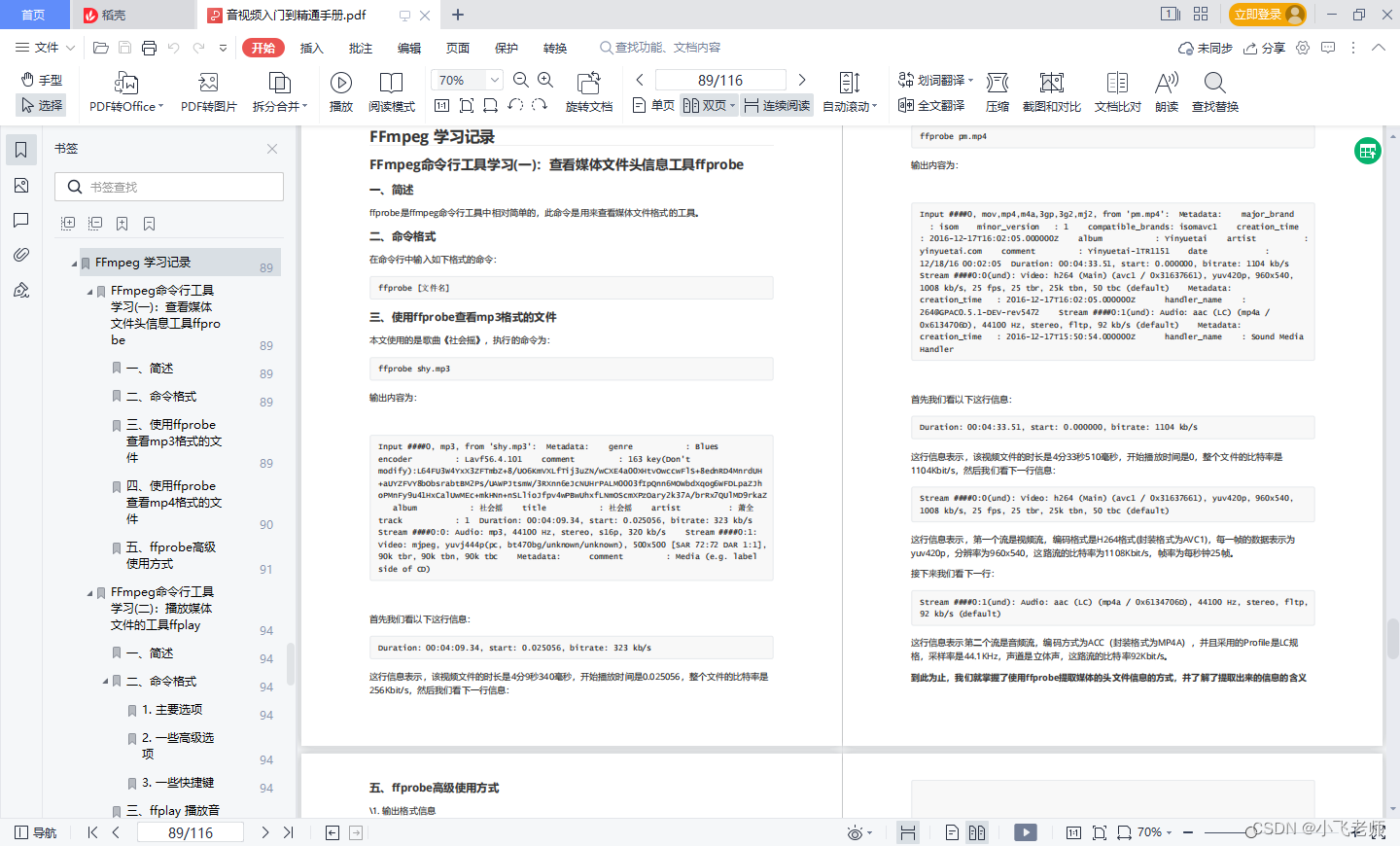Zoom out with the minus magnifier
This screenshot has height=846, width=1400.
pyautogui.click(x=521, y=80)
